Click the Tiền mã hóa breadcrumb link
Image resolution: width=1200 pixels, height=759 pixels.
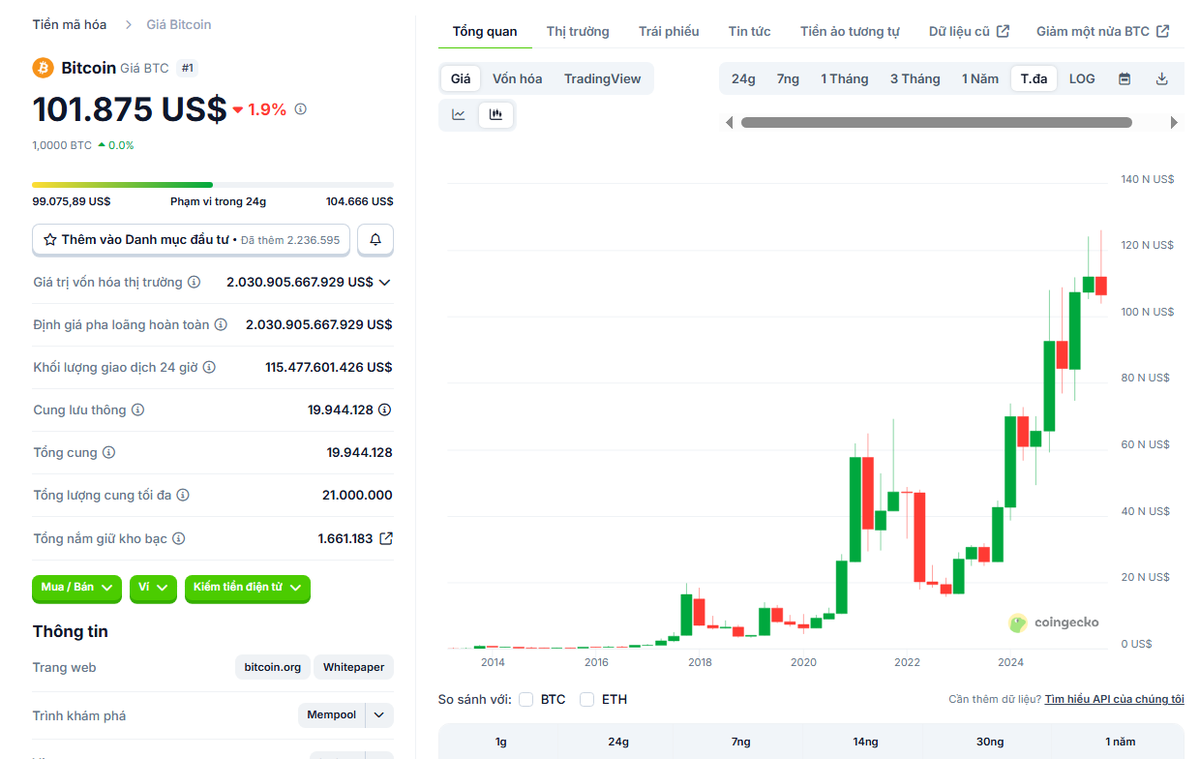[70, 24]
